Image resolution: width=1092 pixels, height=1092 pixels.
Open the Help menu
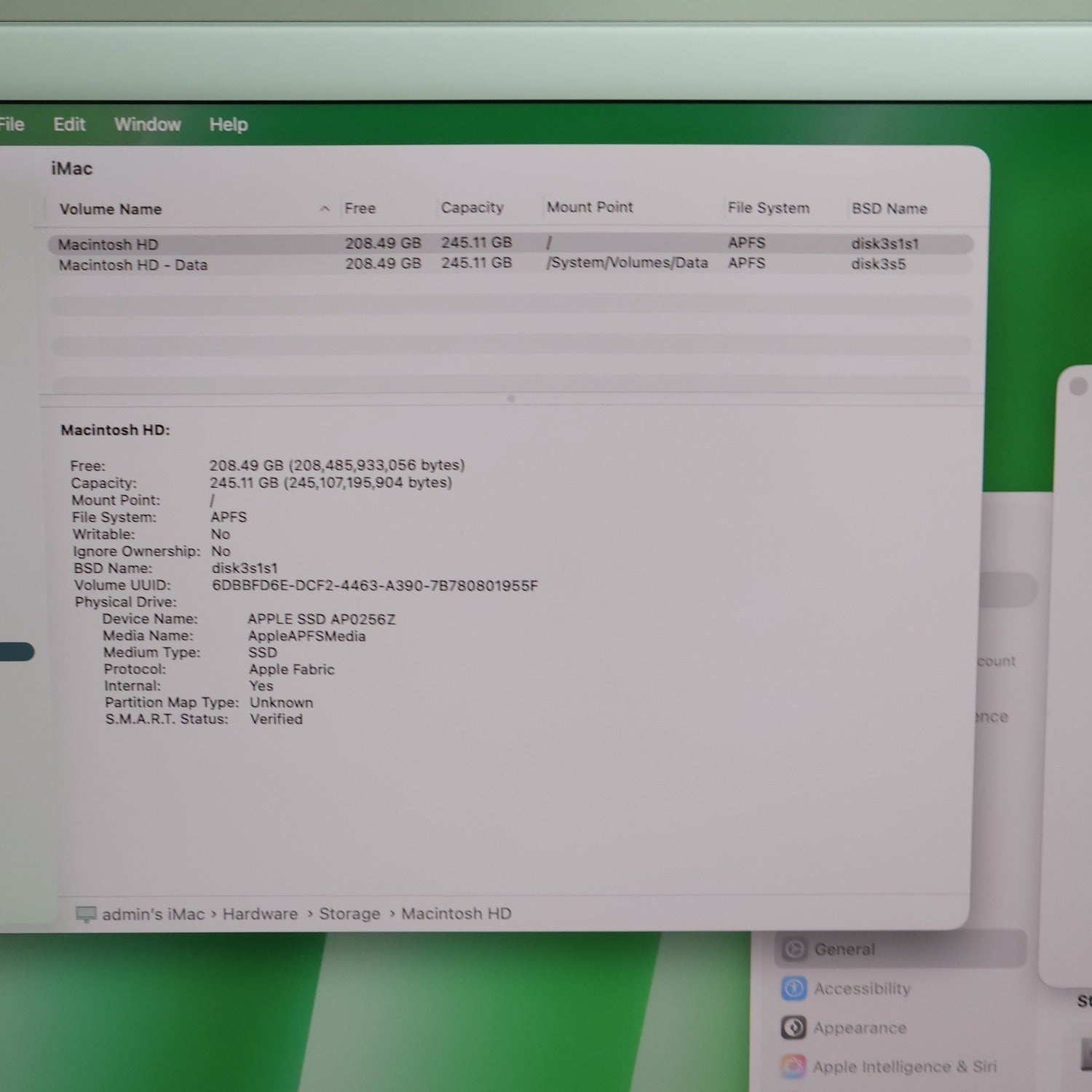[x=229, y=125]
